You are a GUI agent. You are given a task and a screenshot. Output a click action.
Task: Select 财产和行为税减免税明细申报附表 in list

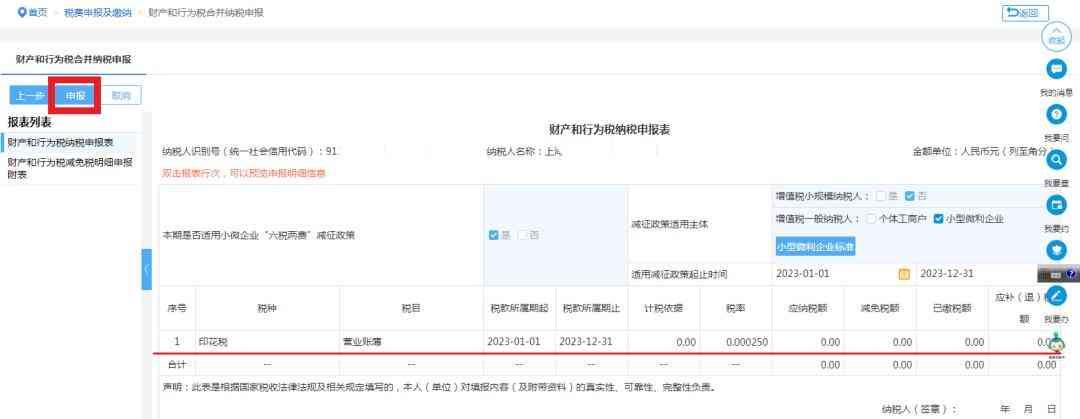point(70,167)
